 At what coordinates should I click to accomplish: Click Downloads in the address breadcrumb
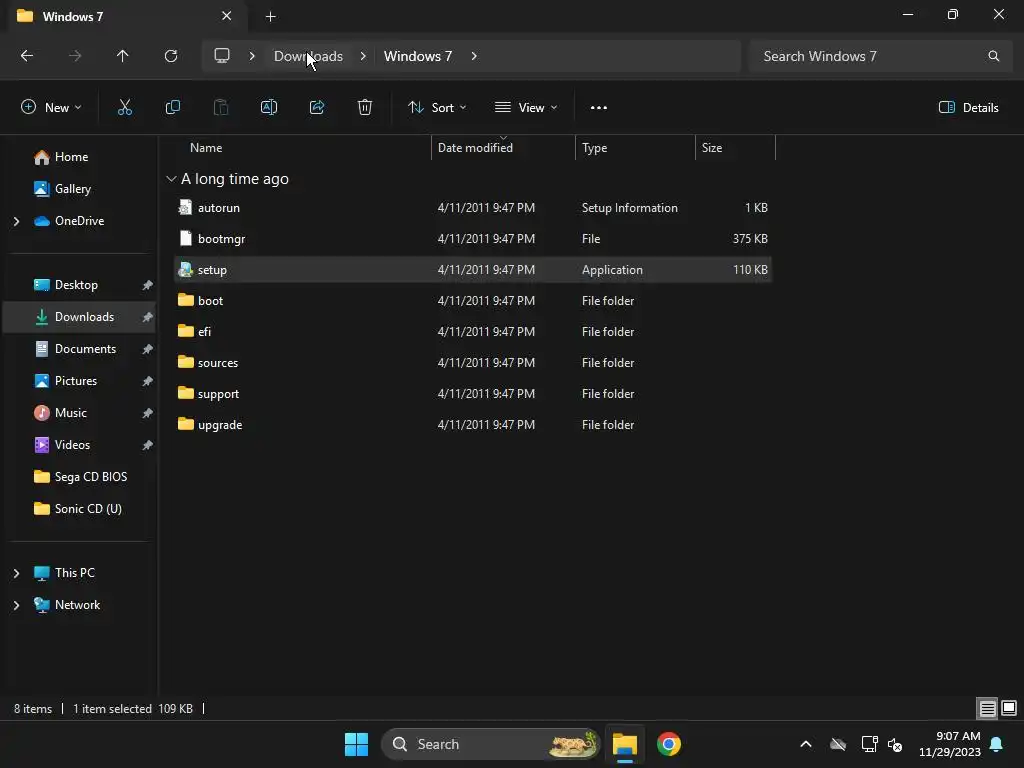click(308, 56)
